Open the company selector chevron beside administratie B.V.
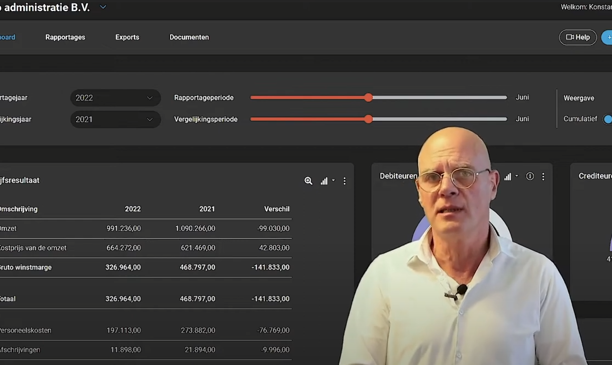The height and width of the screenshot is (365, 612). (103, 7)
